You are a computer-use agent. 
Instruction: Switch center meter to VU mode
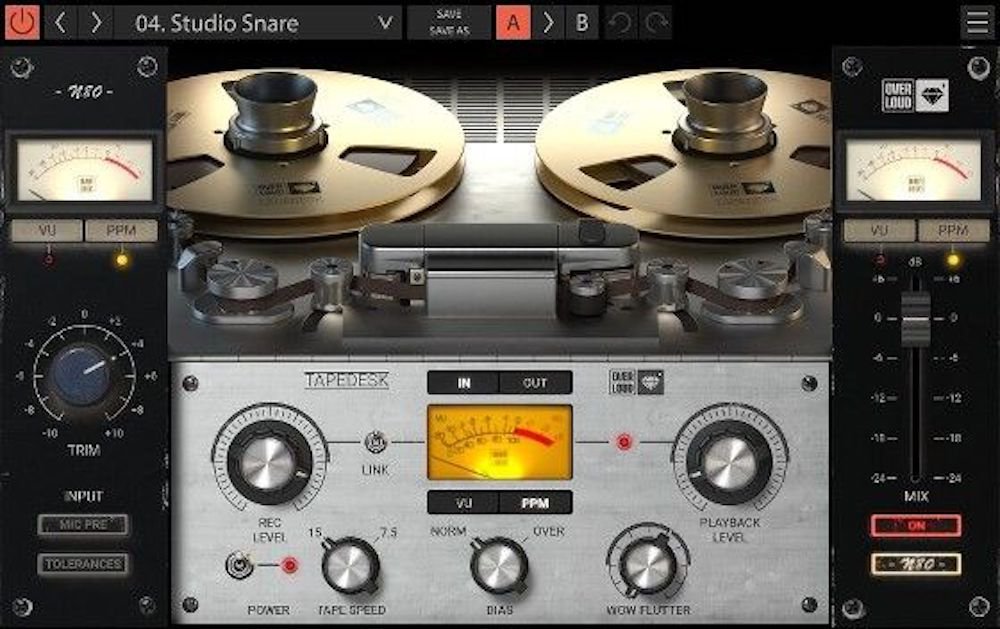click(463, 502)
